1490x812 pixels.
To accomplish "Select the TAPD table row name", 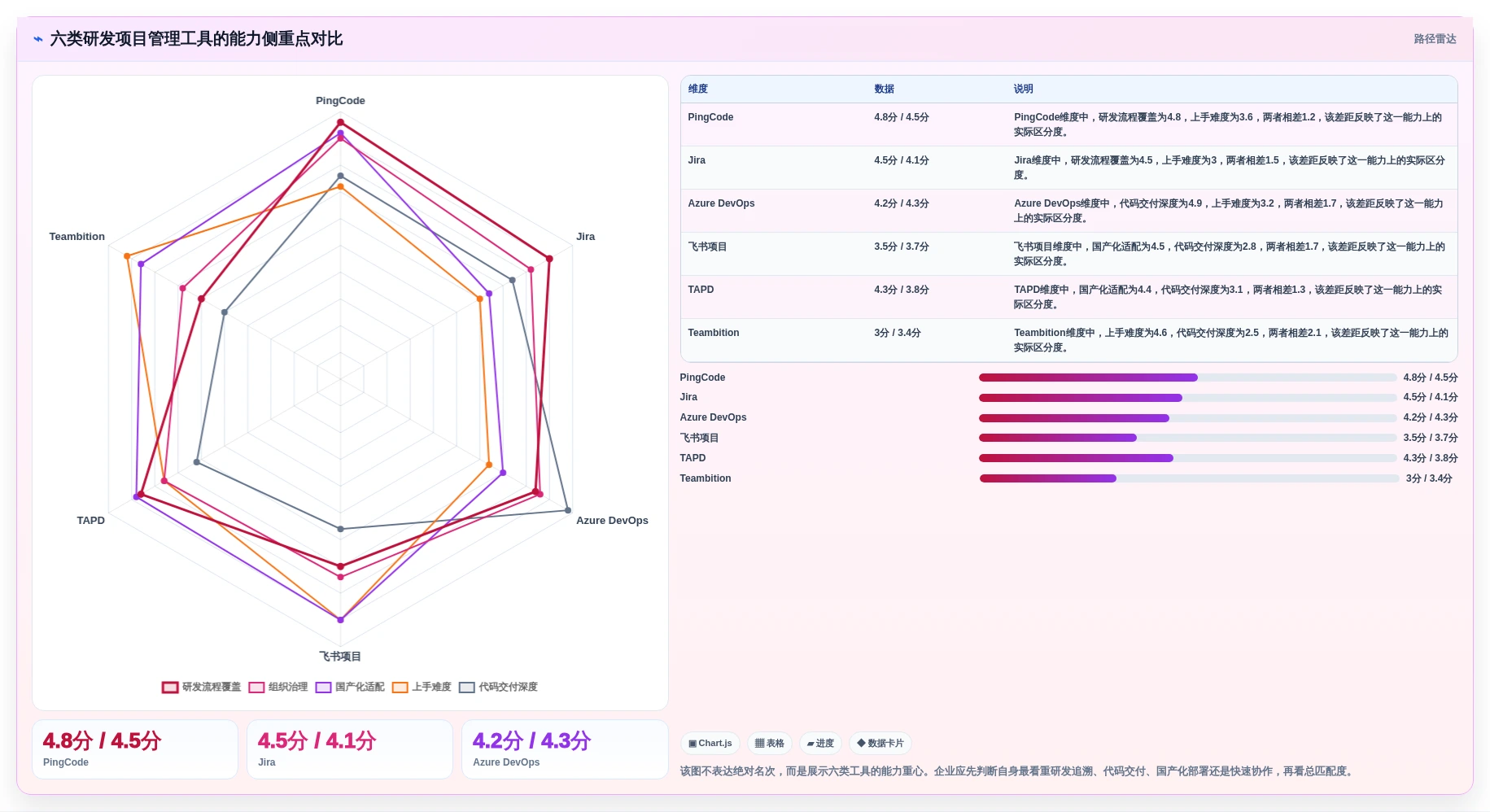I will pos(701,290).
